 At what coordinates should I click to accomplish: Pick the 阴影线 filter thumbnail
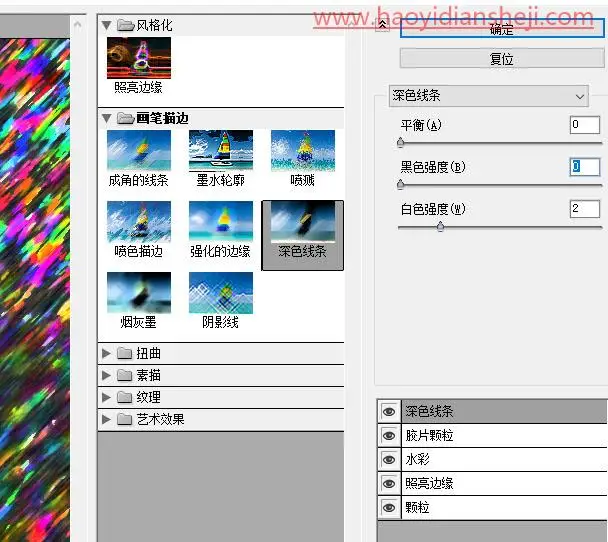pyautogui.click(x=221, y=292)
